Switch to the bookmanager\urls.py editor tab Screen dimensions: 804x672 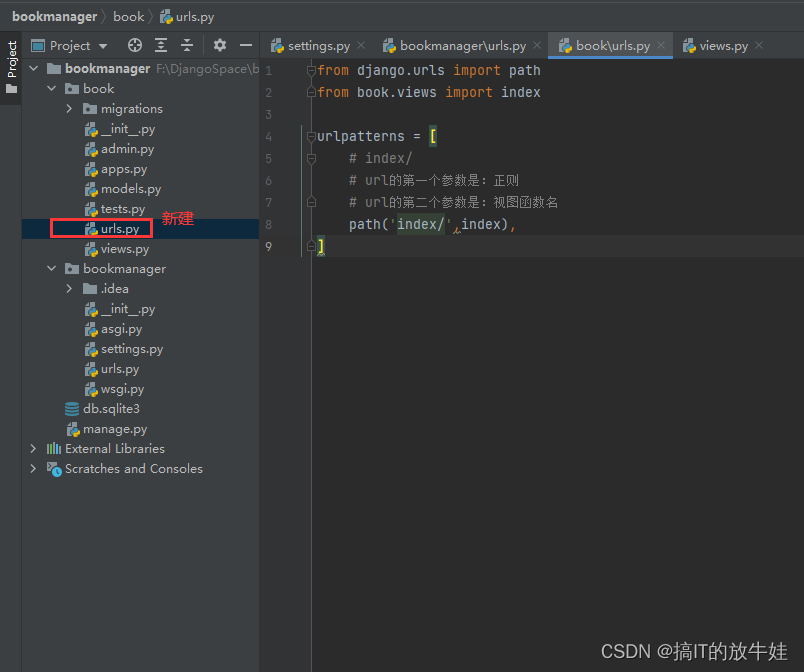463,46
